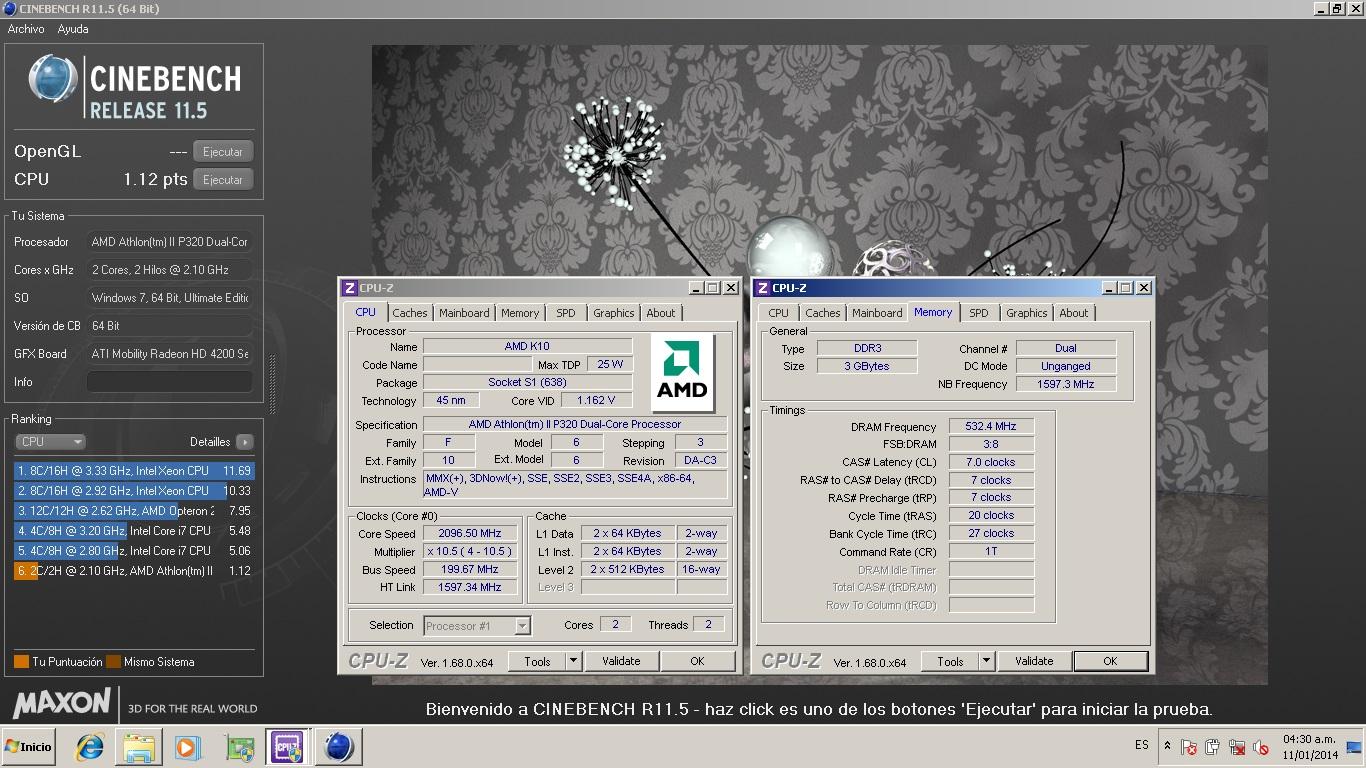This screenshot has height=768, width=1366.
Task: Click Tools button in CPU-Z Memory window
Action: click(950, 661)
